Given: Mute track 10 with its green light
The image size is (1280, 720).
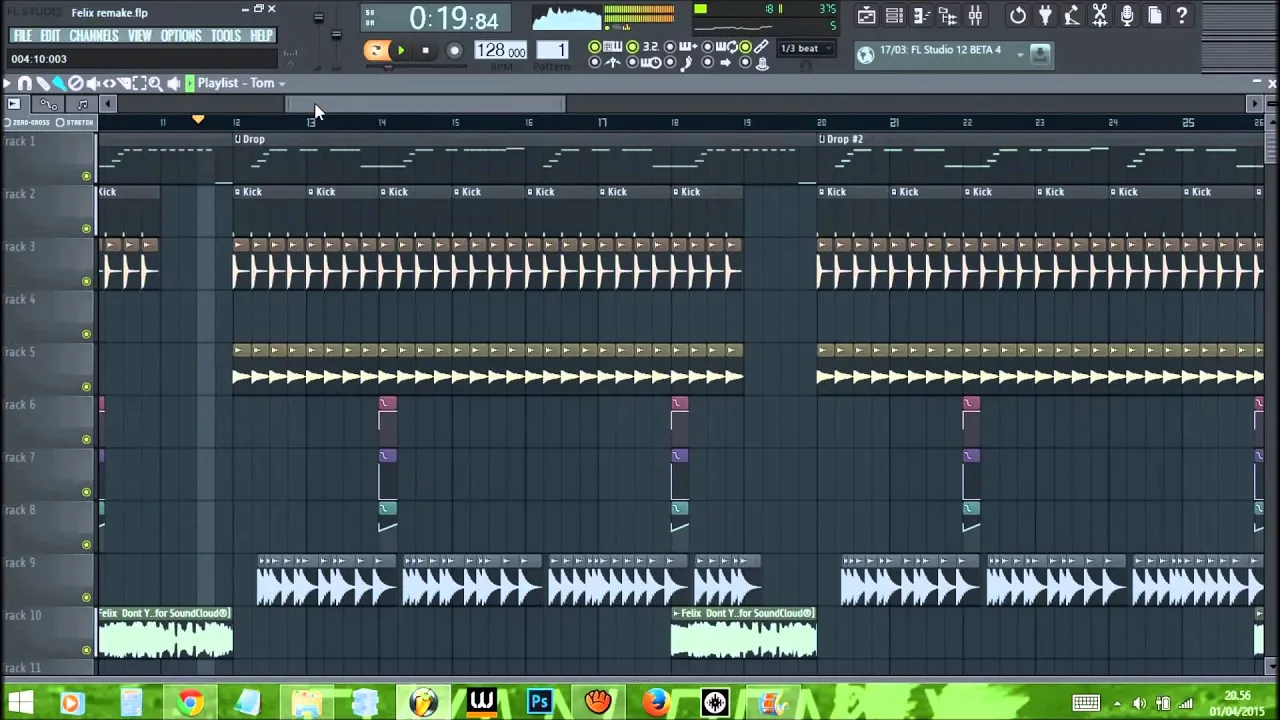Looking at the screenshot, I should 86,651.
